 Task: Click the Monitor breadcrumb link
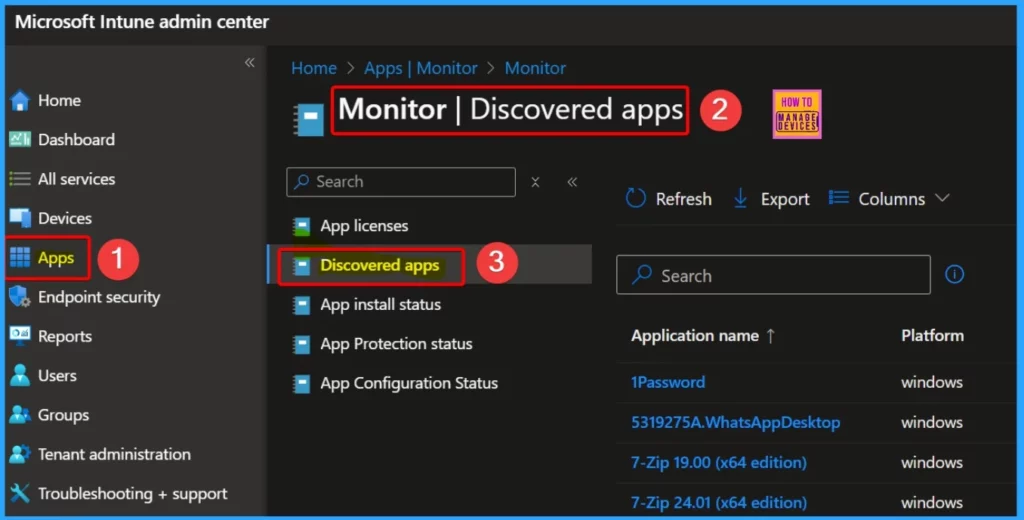pyautogui.click(x=536, y=68)
